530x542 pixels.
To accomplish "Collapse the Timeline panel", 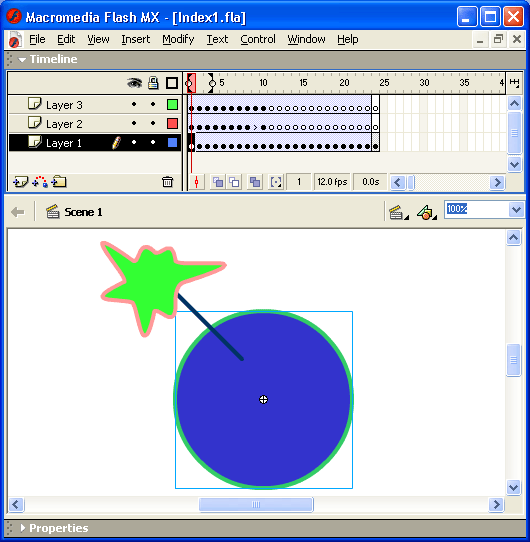I will 22,60.
